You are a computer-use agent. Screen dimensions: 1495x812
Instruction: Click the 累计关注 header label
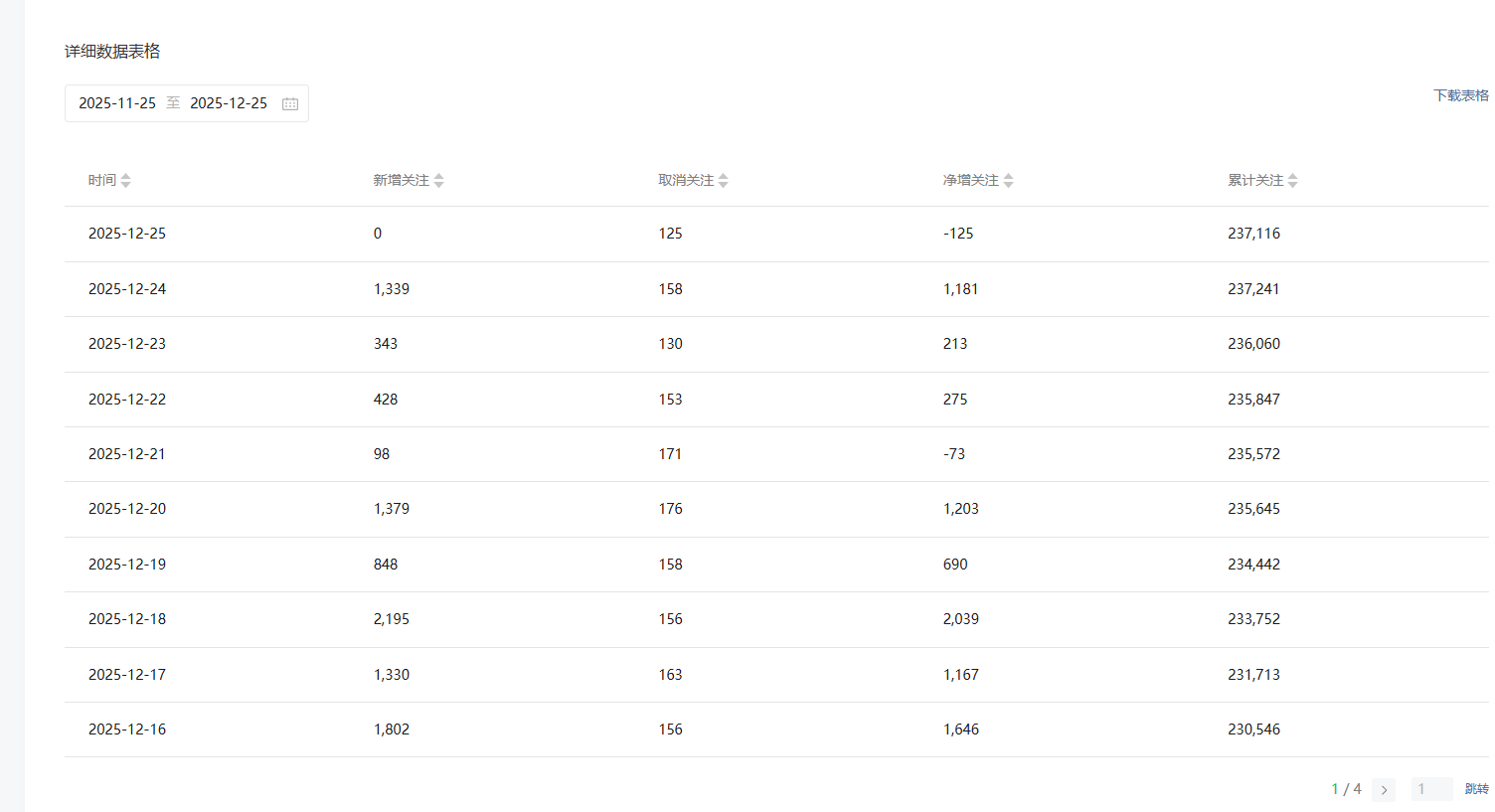pyautogui.click(x=1255, y=180)
